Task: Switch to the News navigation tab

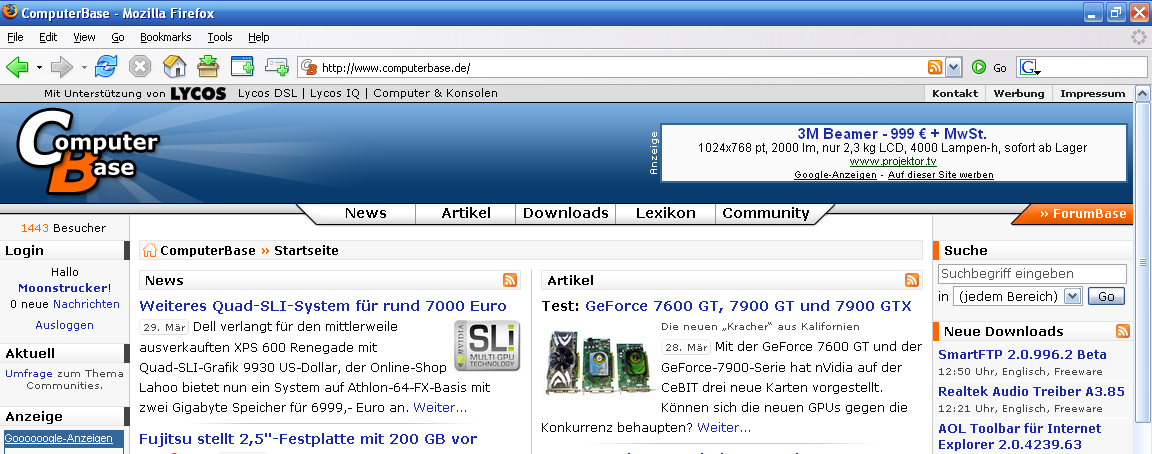Action: 365,213
